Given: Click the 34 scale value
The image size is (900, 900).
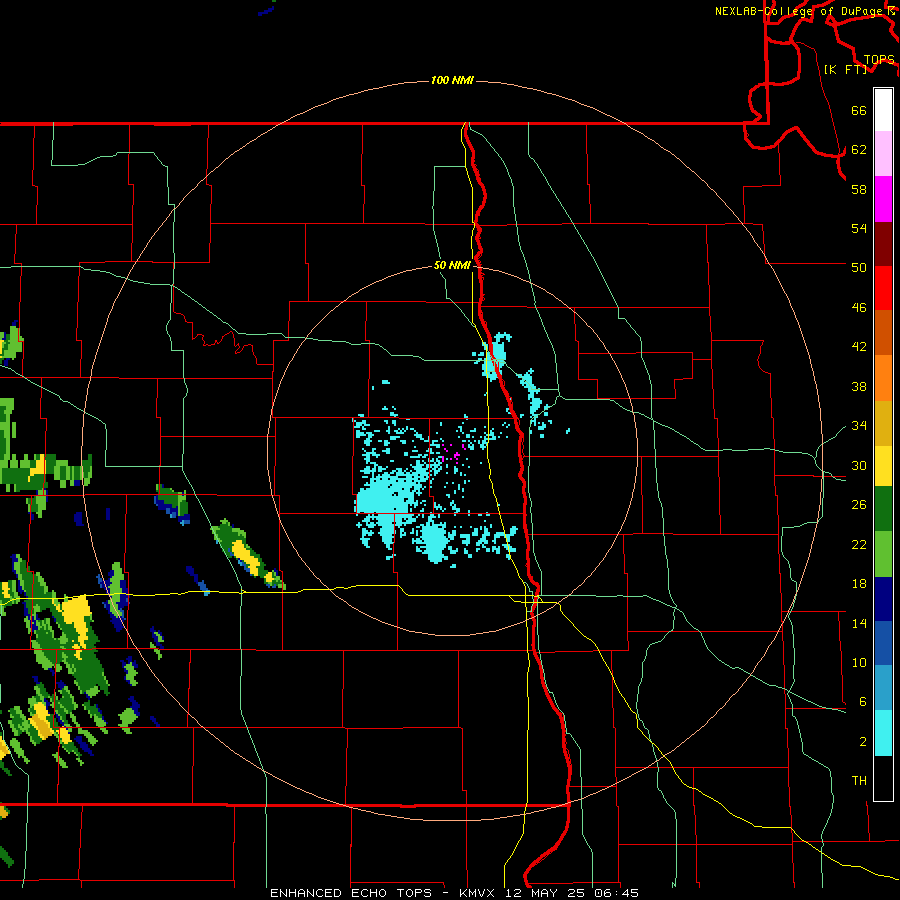Looking at the screenshot, I should coord(859,426).
